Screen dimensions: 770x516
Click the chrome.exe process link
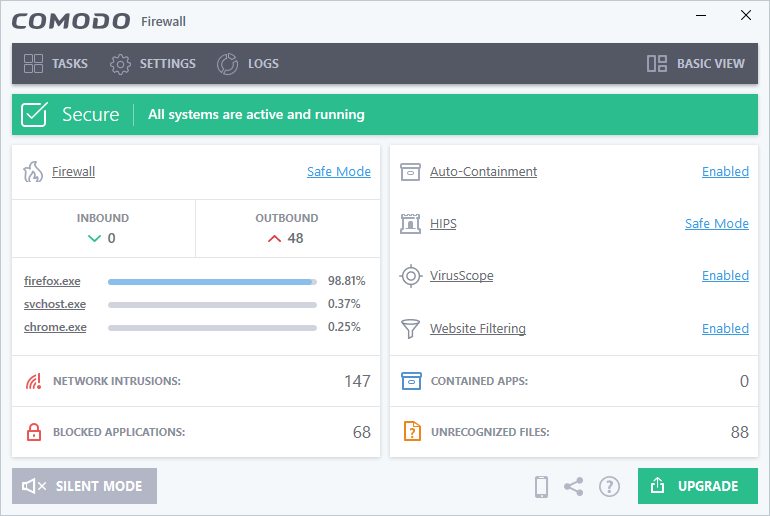55,327
